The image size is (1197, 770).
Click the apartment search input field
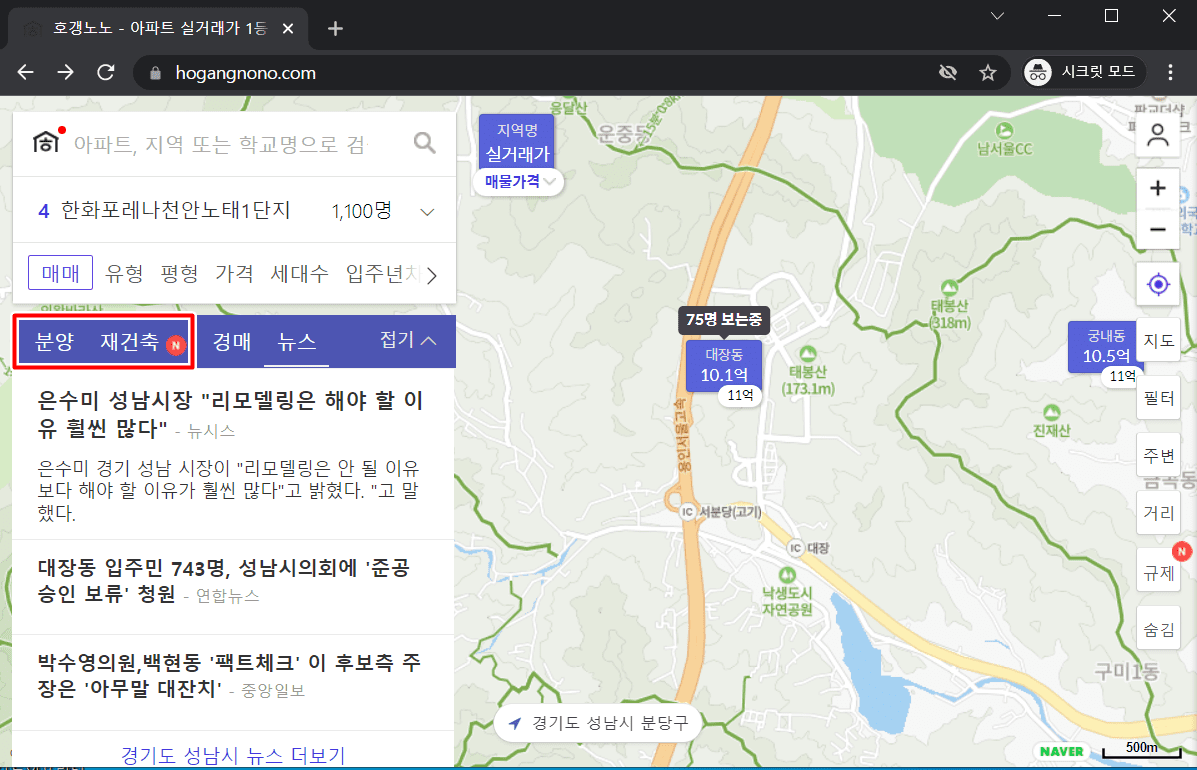click(221, 143)
